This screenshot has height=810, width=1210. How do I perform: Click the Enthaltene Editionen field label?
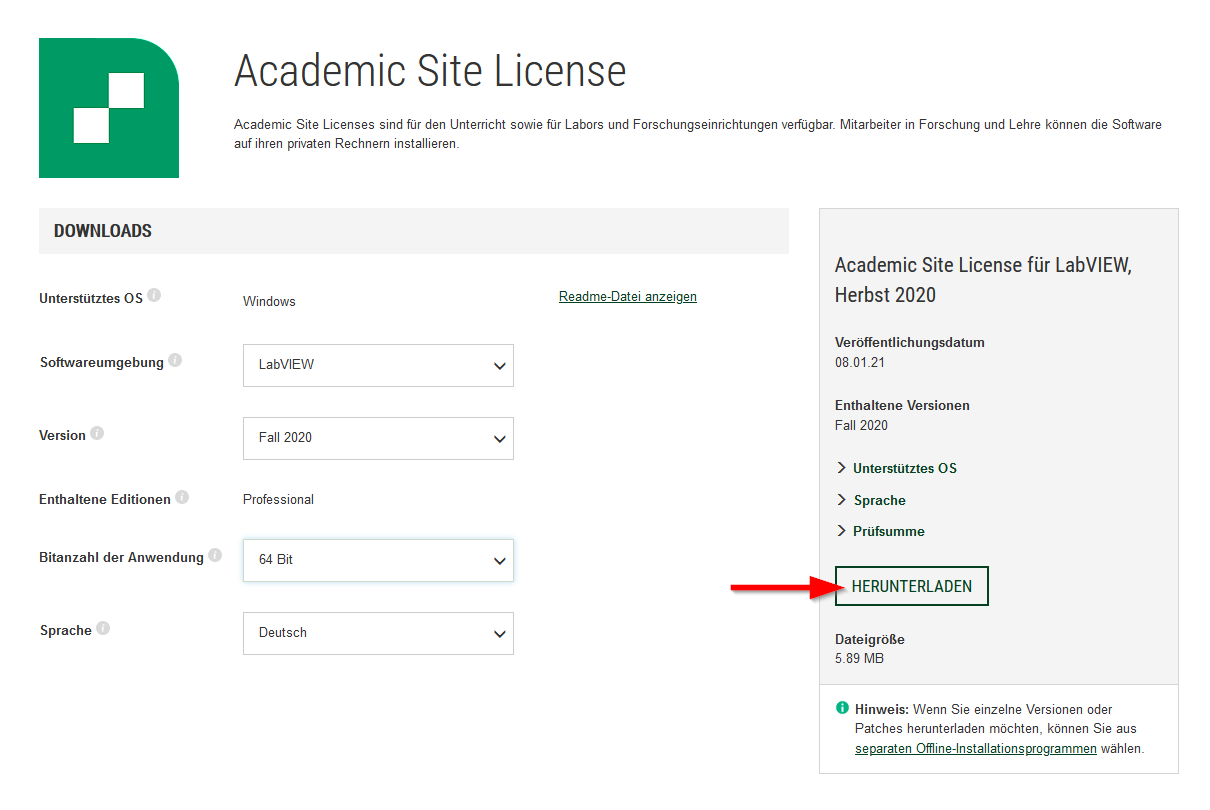pos(105,499)
